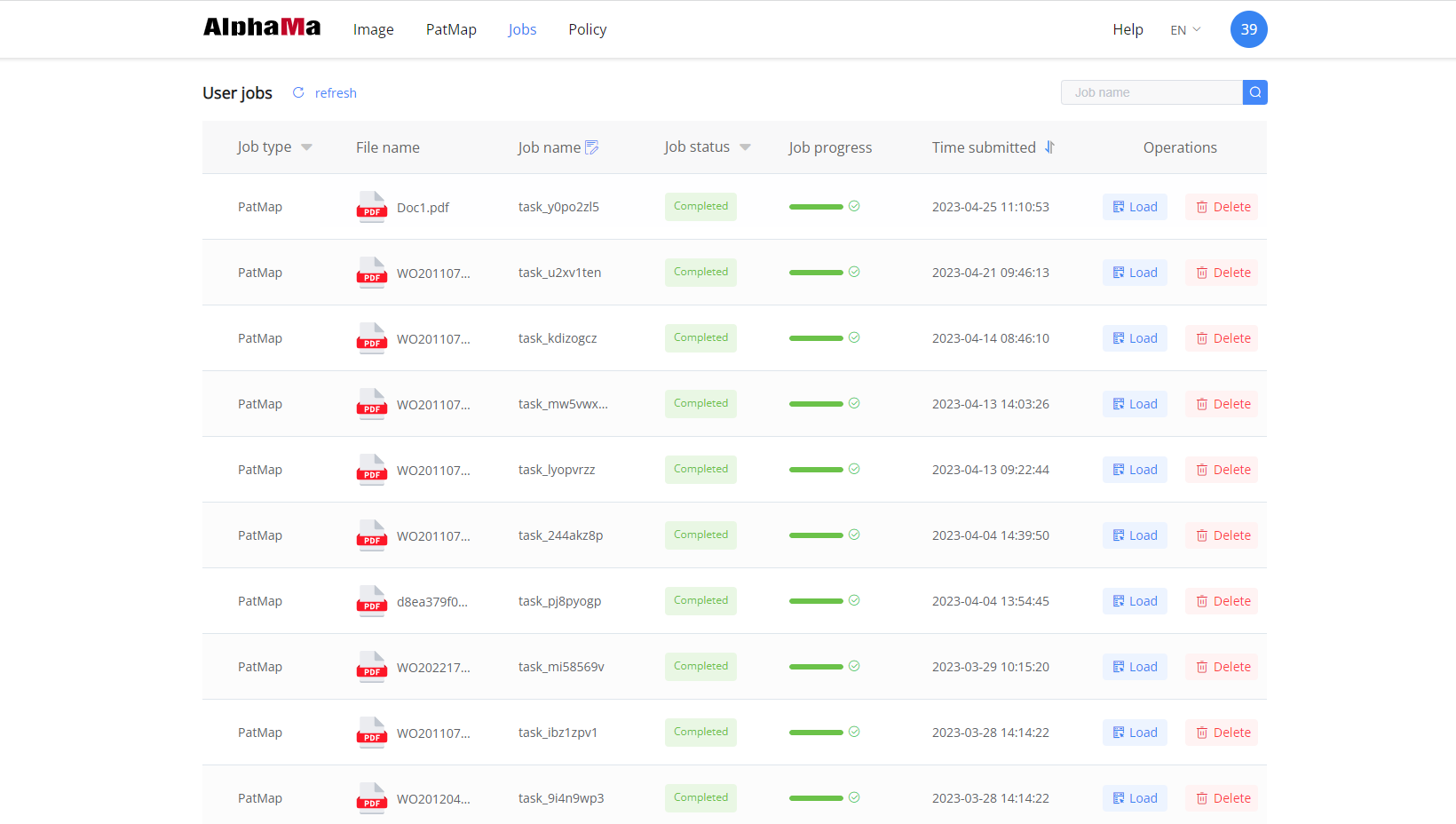Load job task_244akz8p
This screenshot has width=1456, height=824.
tap(1135, 535)
